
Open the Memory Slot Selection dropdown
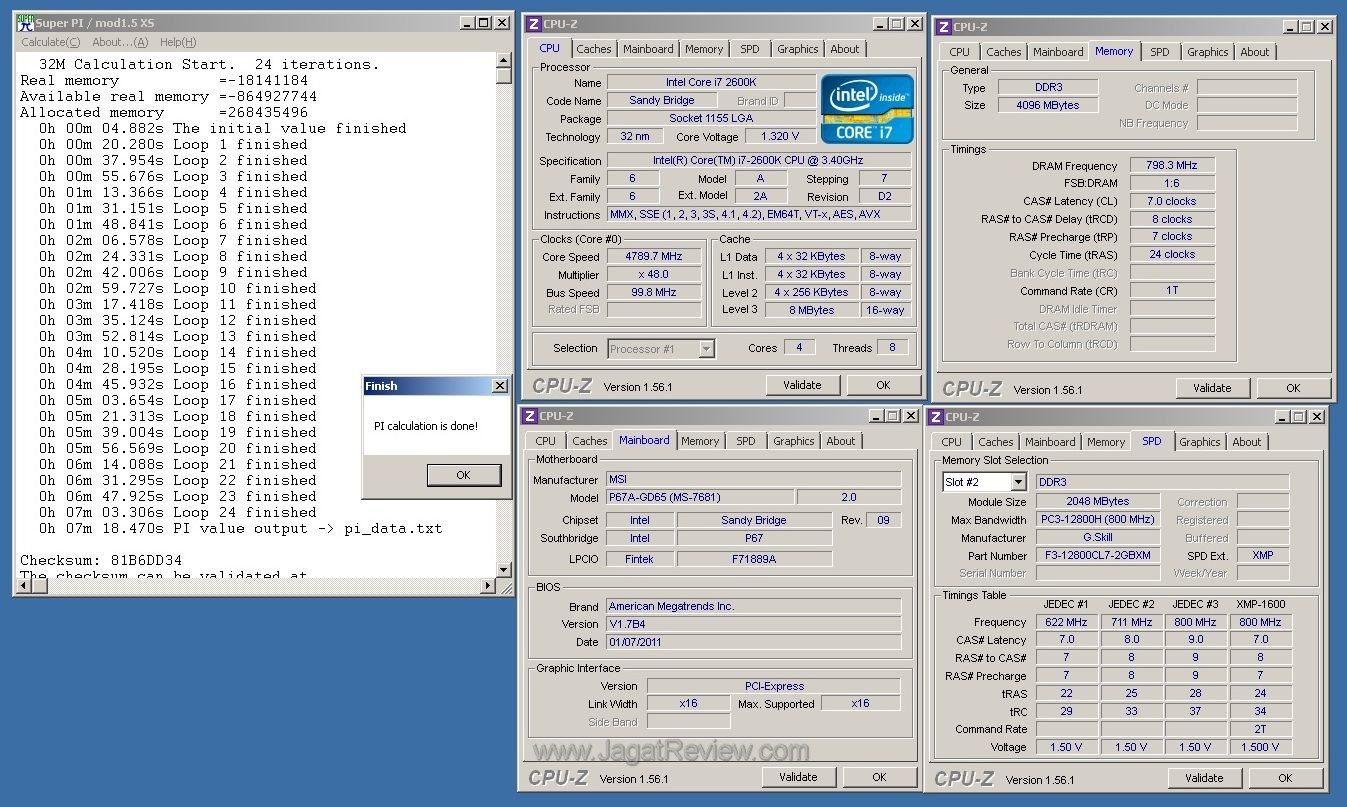[x=1018, y=482]
